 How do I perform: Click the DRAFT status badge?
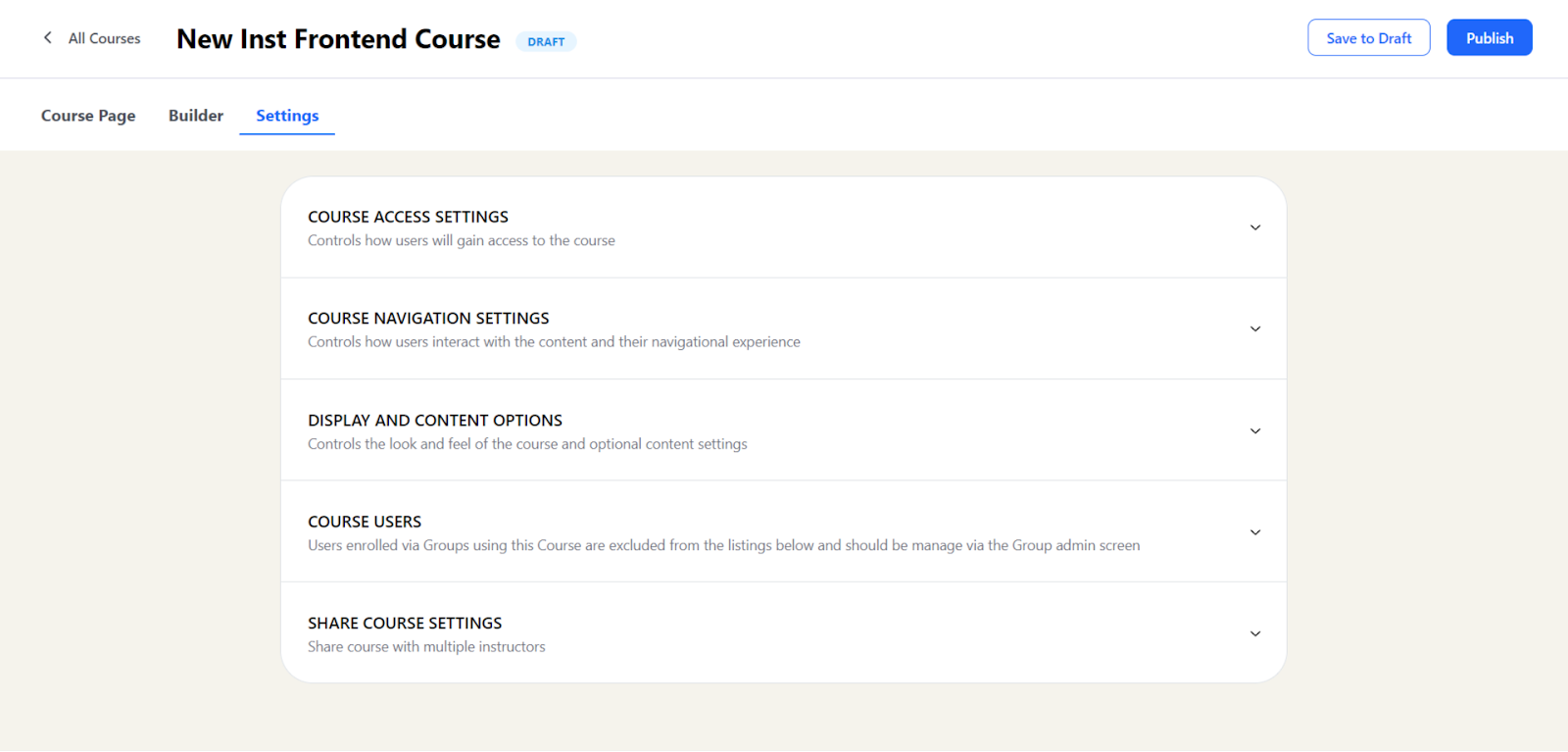coord(546,41)
